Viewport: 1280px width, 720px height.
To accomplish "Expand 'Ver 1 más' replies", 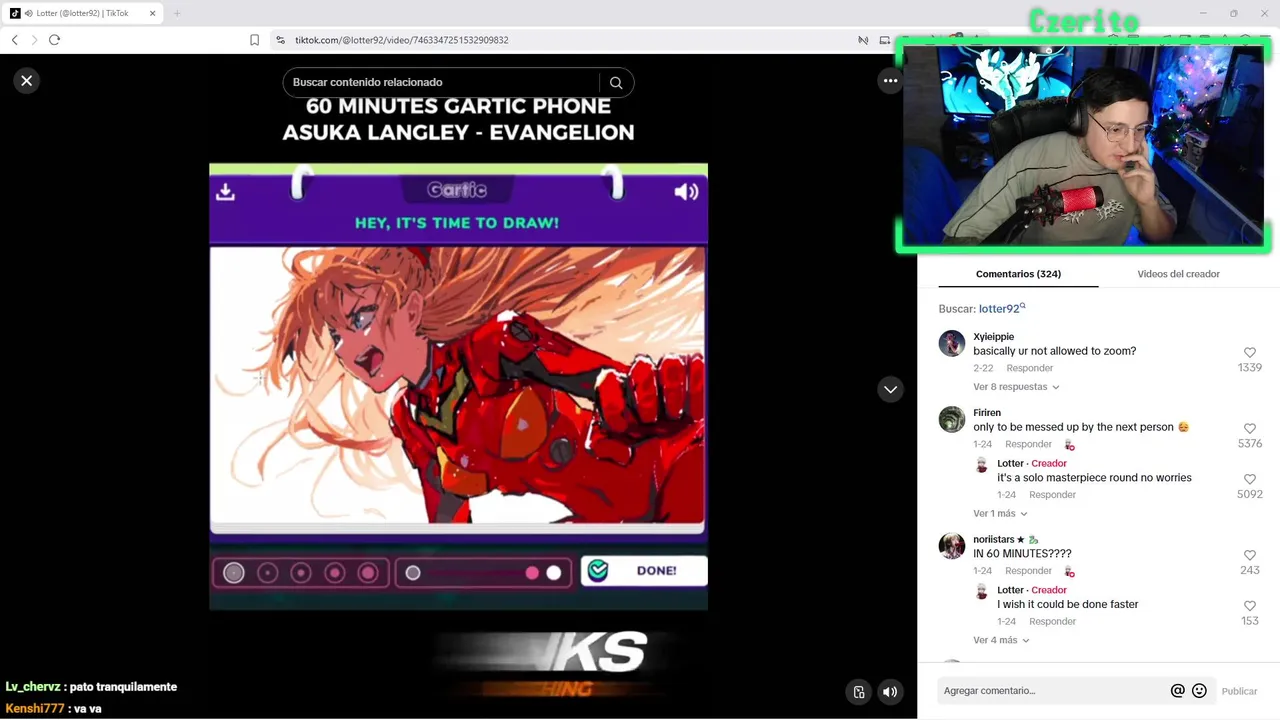I will (x=1000, y=513).
